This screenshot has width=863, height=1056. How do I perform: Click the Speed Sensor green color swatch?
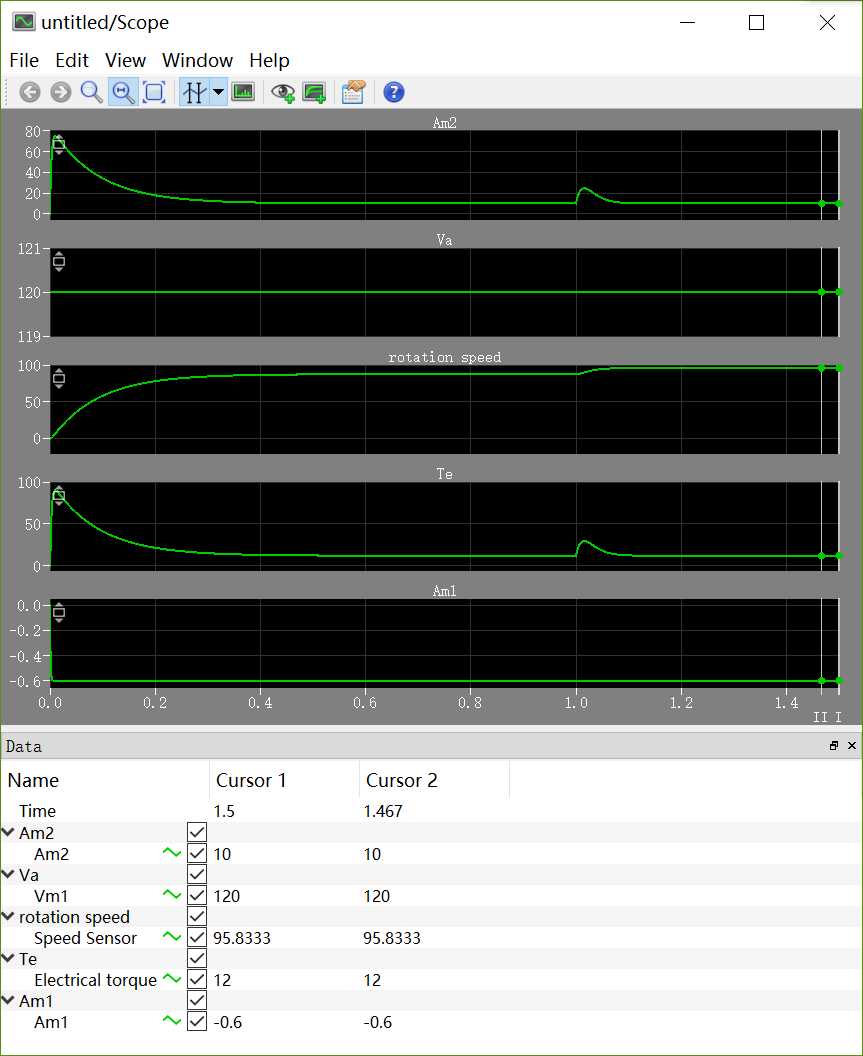[172, 937]
